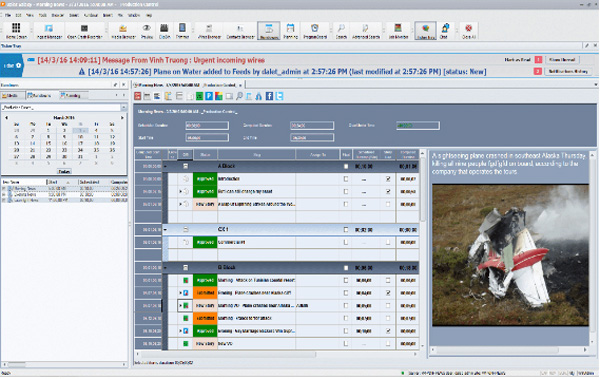600x379 pixels.
Task: Toggle the Ticker Tray toolbar button
Action: point(425,31)
